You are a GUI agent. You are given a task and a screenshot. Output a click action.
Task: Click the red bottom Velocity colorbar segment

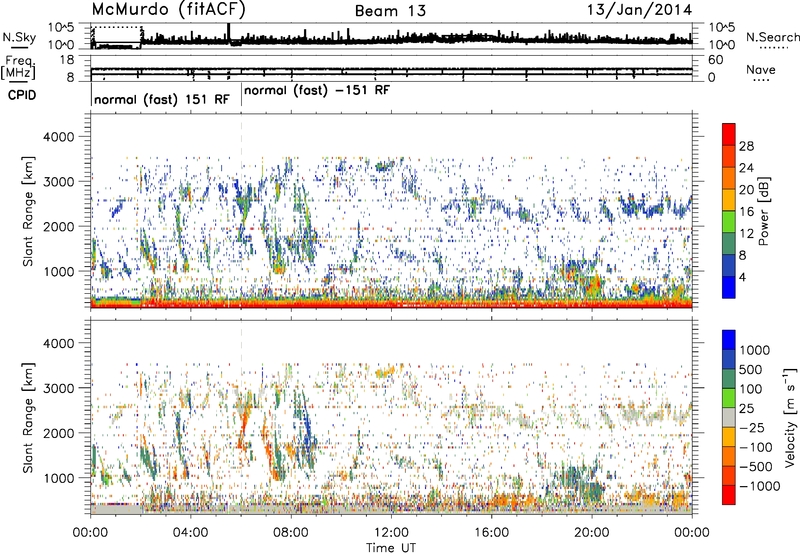tap(729, 495)
